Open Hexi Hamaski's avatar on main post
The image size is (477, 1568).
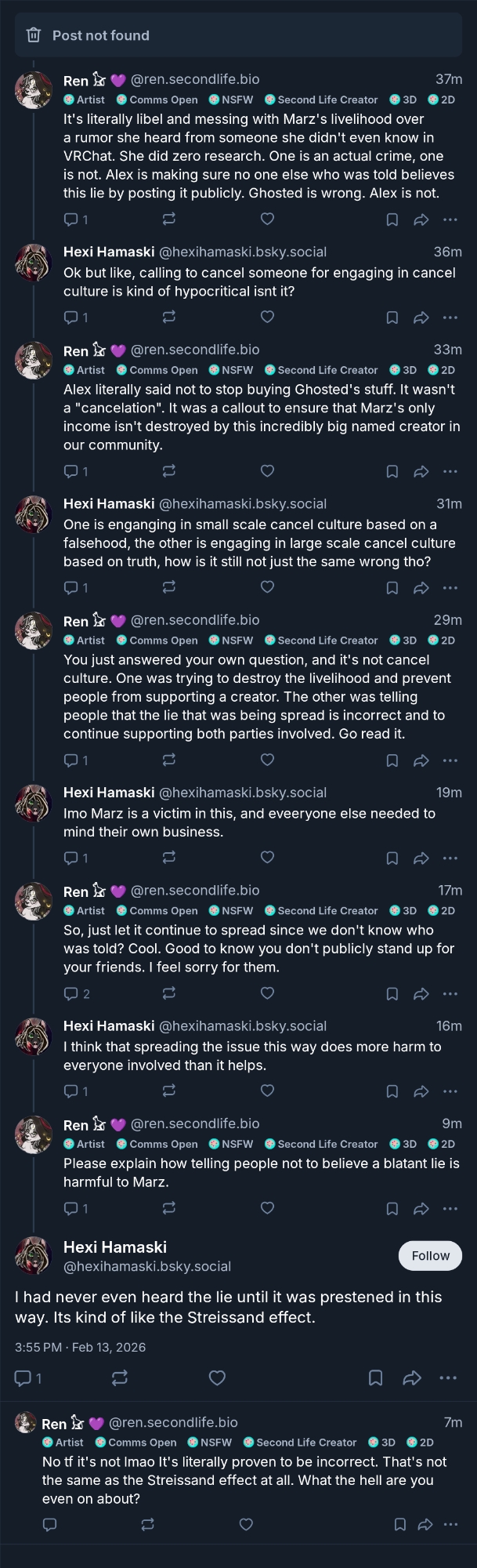[x=33, y=1255]
